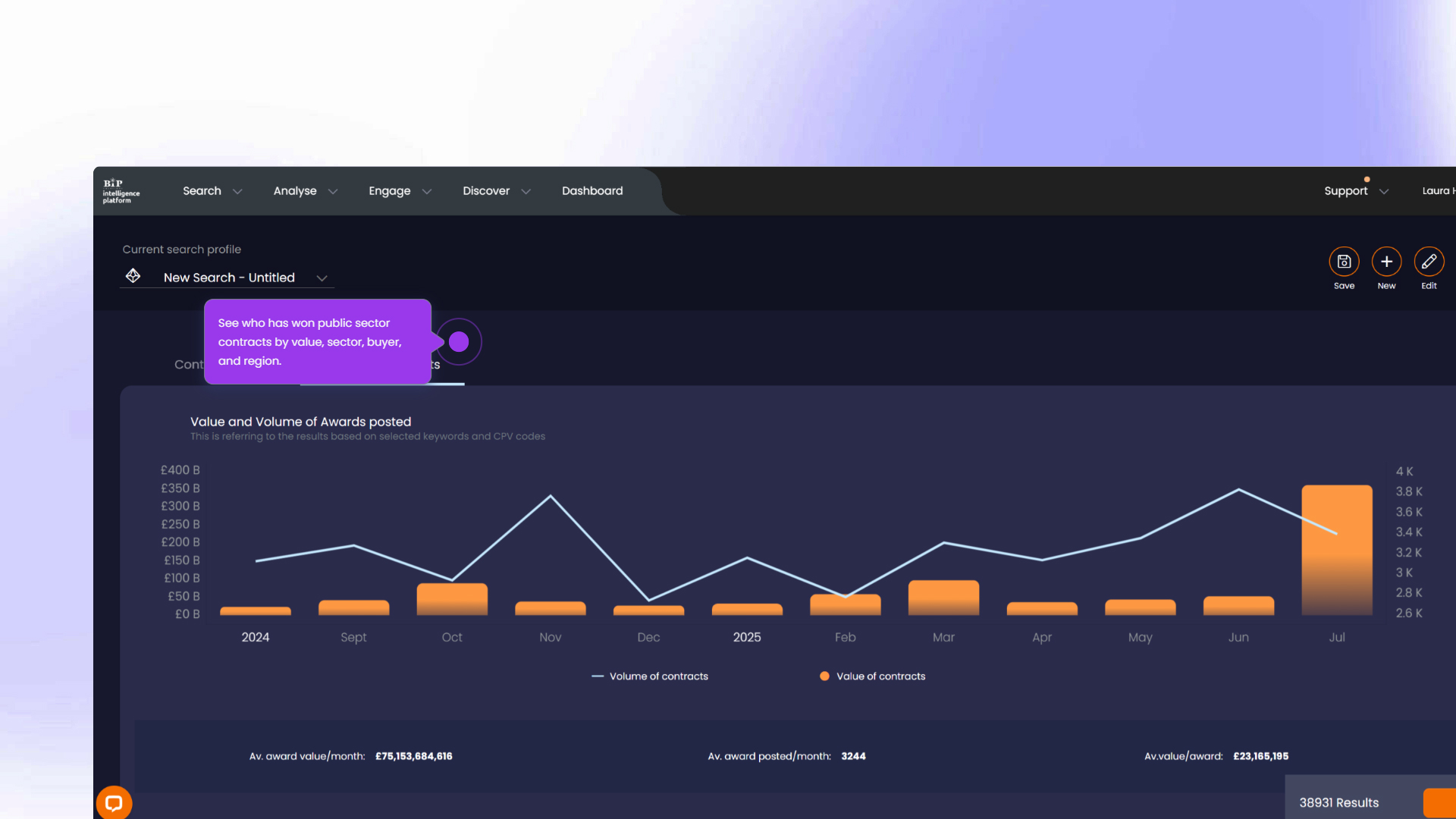1456x819 pixels.
Task: Open the chat widget in bottom left
Action: click(x=115, y=802)
